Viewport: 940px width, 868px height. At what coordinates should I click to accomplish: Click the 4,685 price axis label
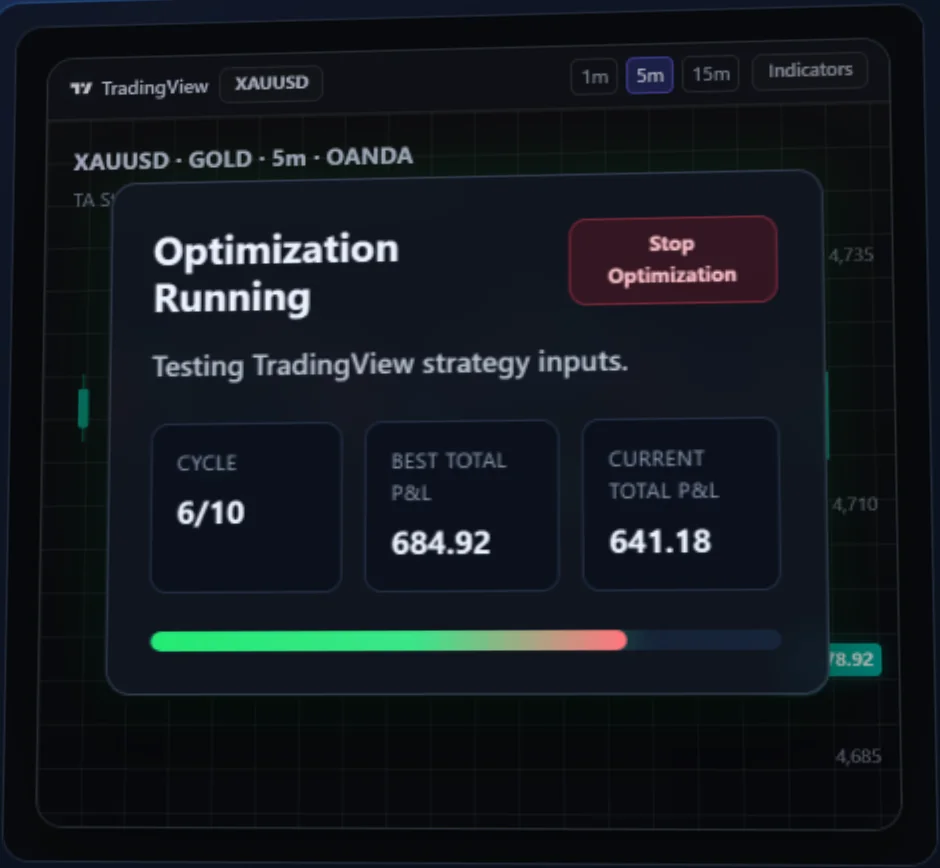tap(858, 757)
